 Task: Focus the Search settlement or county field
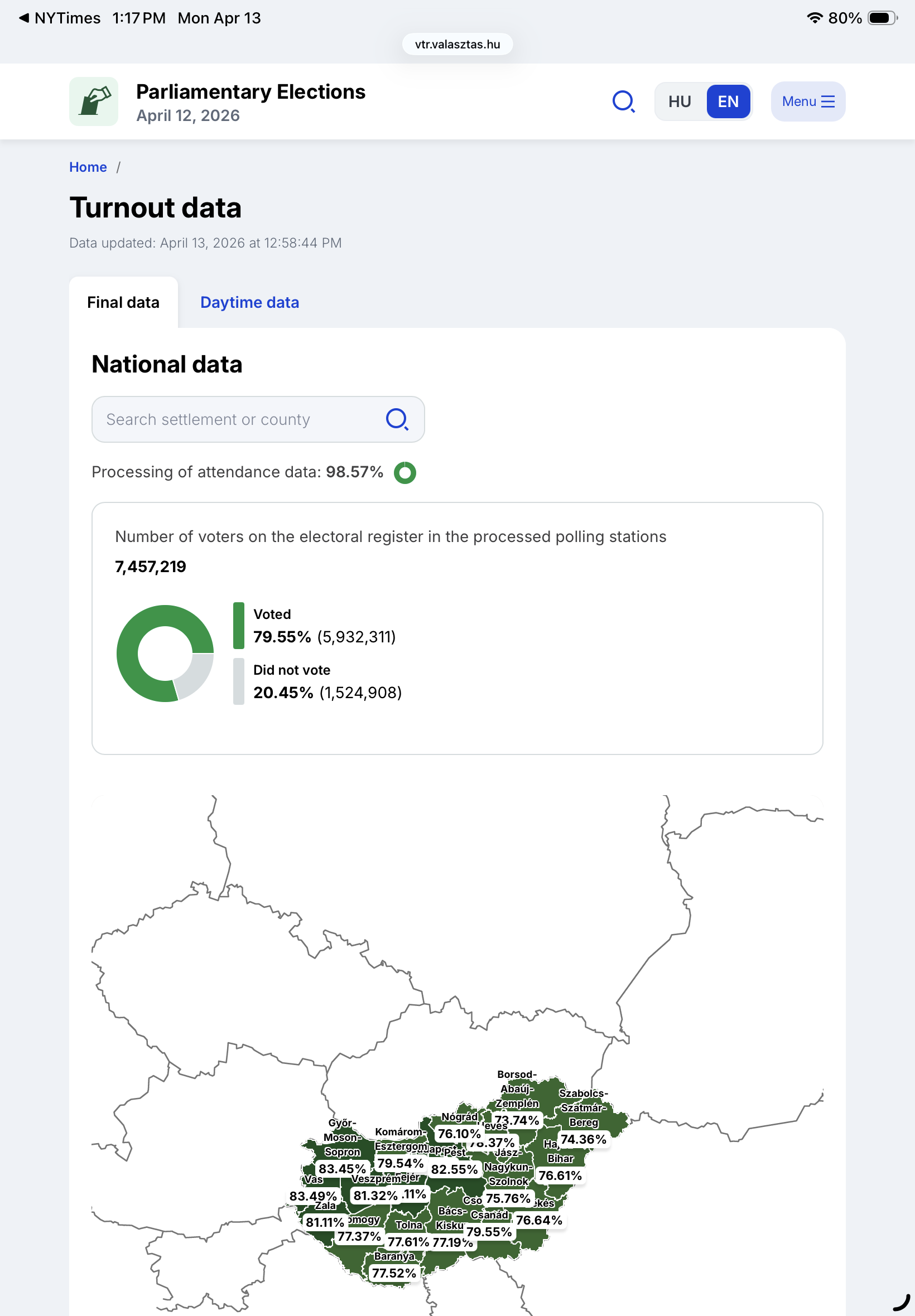(241, 419)
